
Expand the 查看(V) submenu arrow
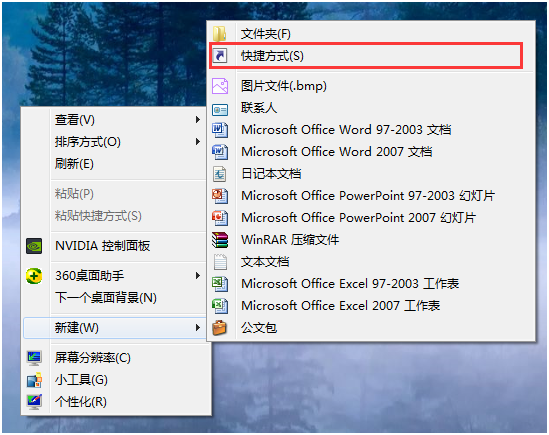tap(198, 120)
